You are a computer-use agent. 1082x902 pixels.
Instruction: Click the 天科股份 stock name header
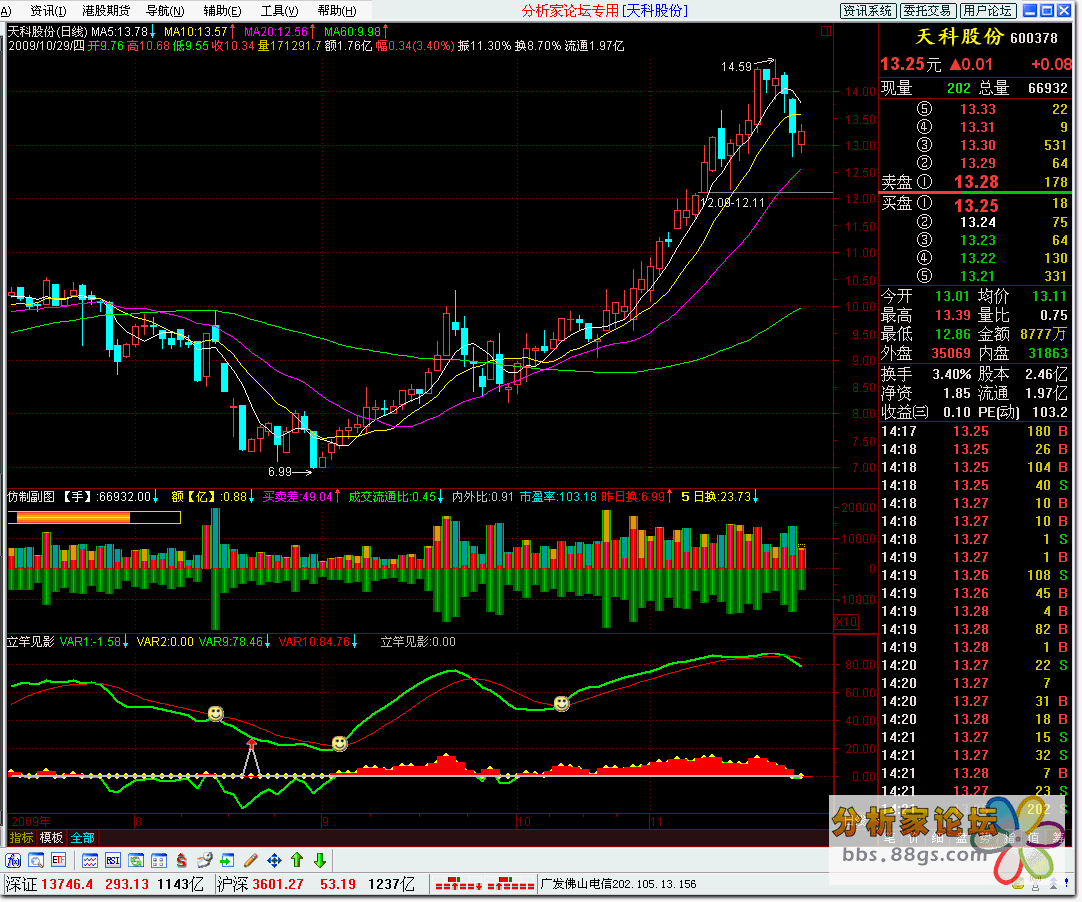click(x=960, y=37)
